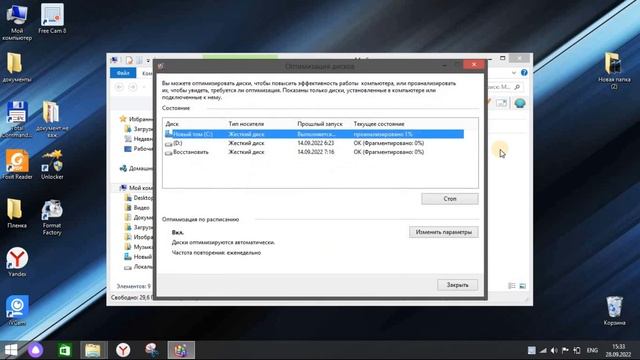Open File Explorer from the taskbar

click(x=93, y=350)
